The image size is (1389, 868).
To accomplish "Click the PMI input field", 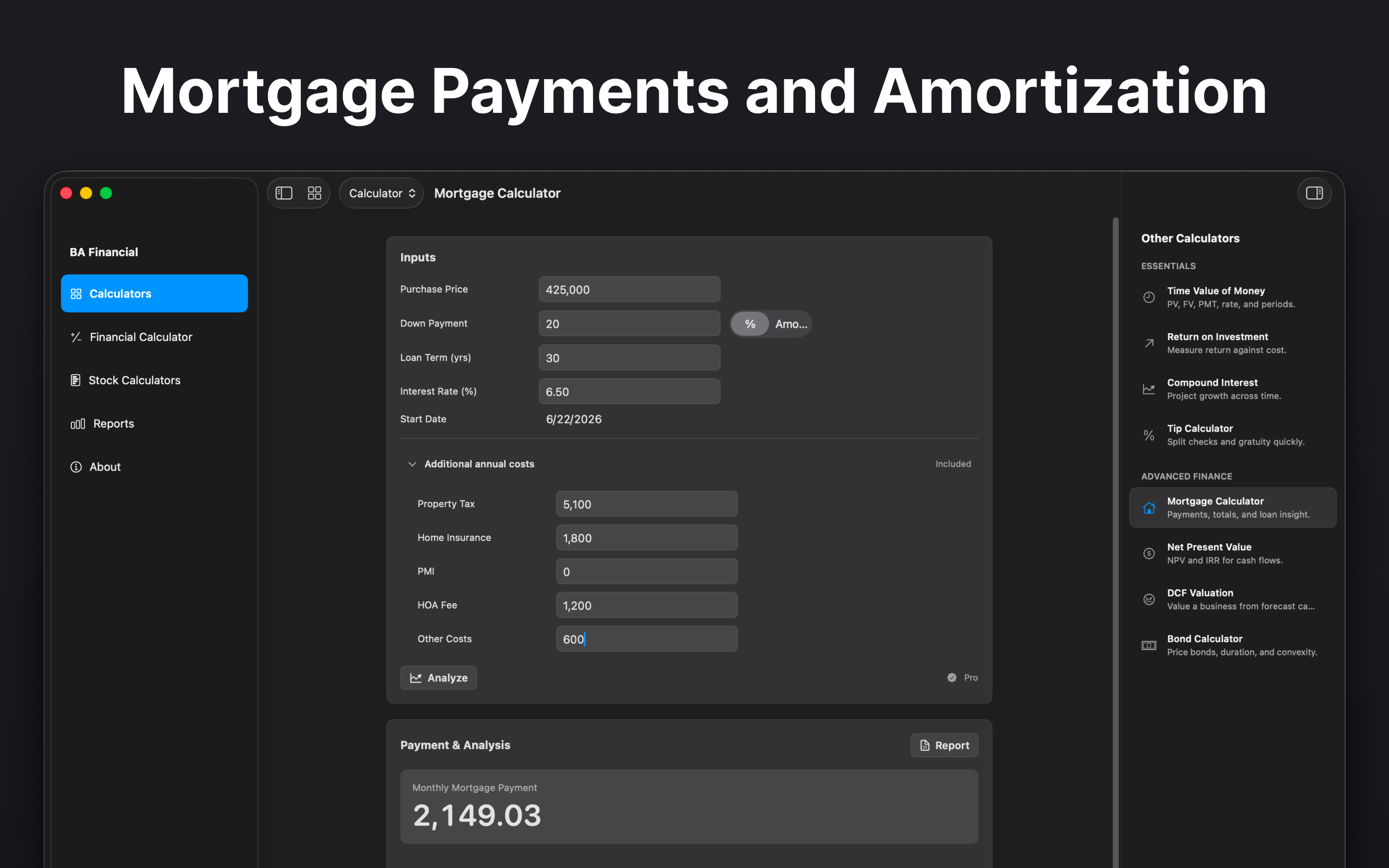I will [x=646, y=572].
